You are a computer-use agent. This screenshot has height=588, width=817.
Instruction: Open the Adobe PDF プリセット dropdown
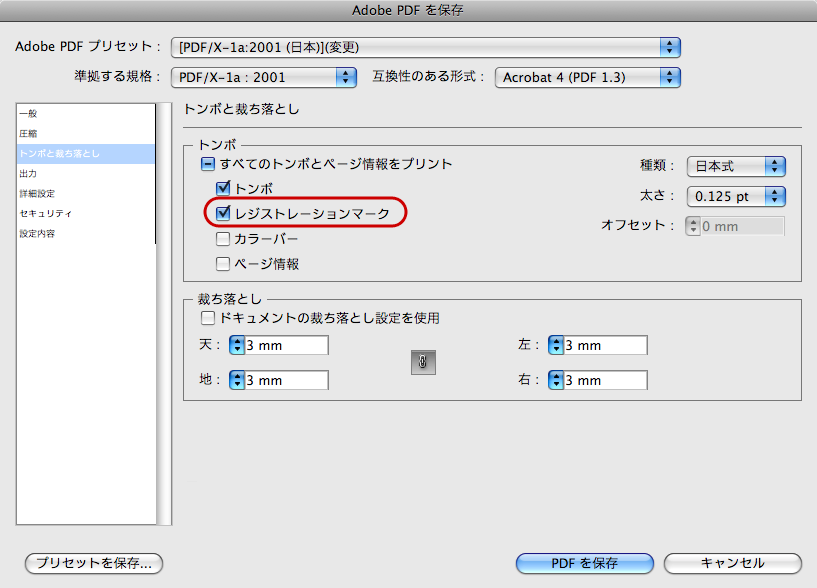pyautogui.click(x=426, y=47)
